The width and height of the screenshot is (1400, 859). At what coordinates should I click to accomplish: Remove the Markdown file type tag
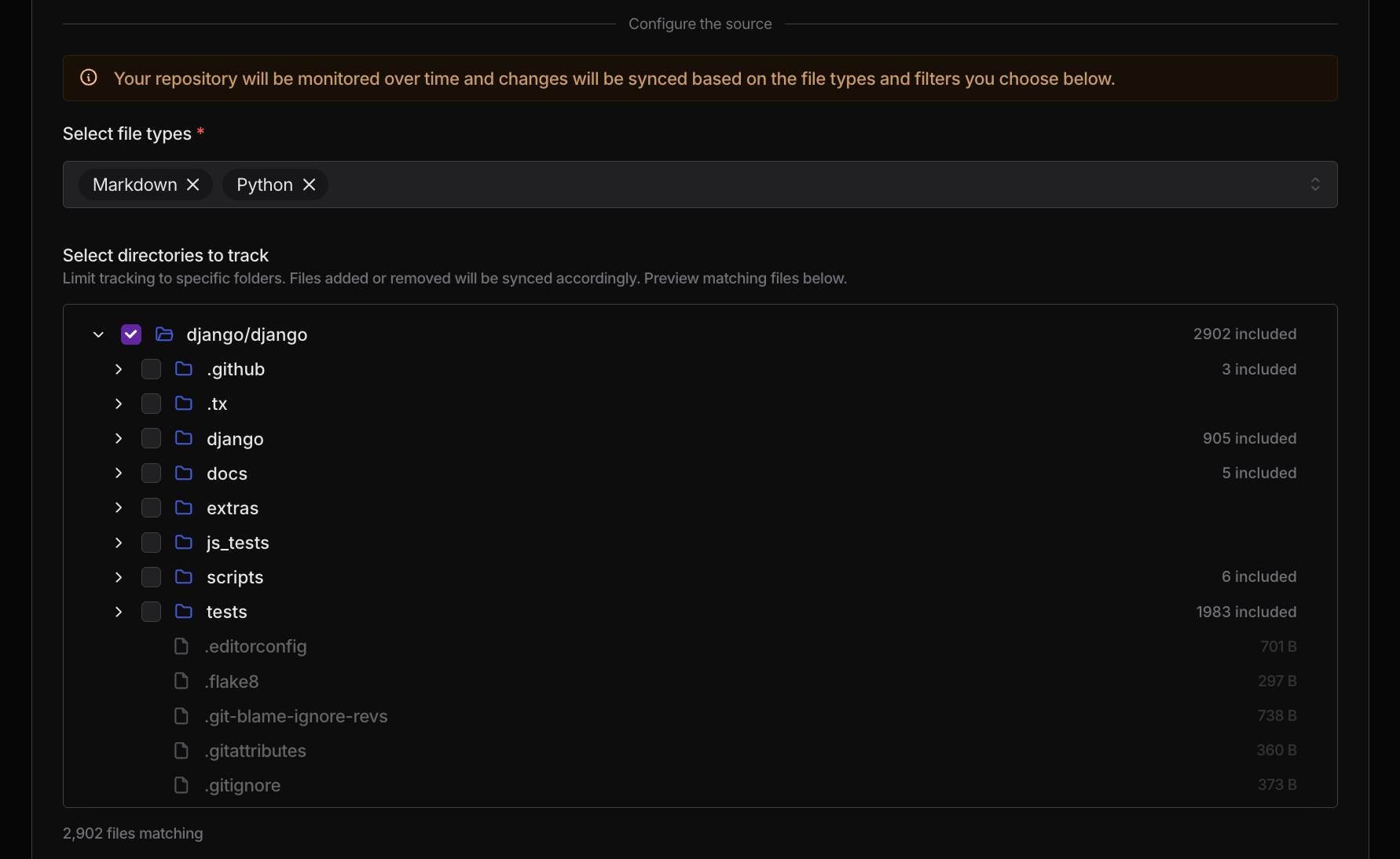(x=193, y=185)
